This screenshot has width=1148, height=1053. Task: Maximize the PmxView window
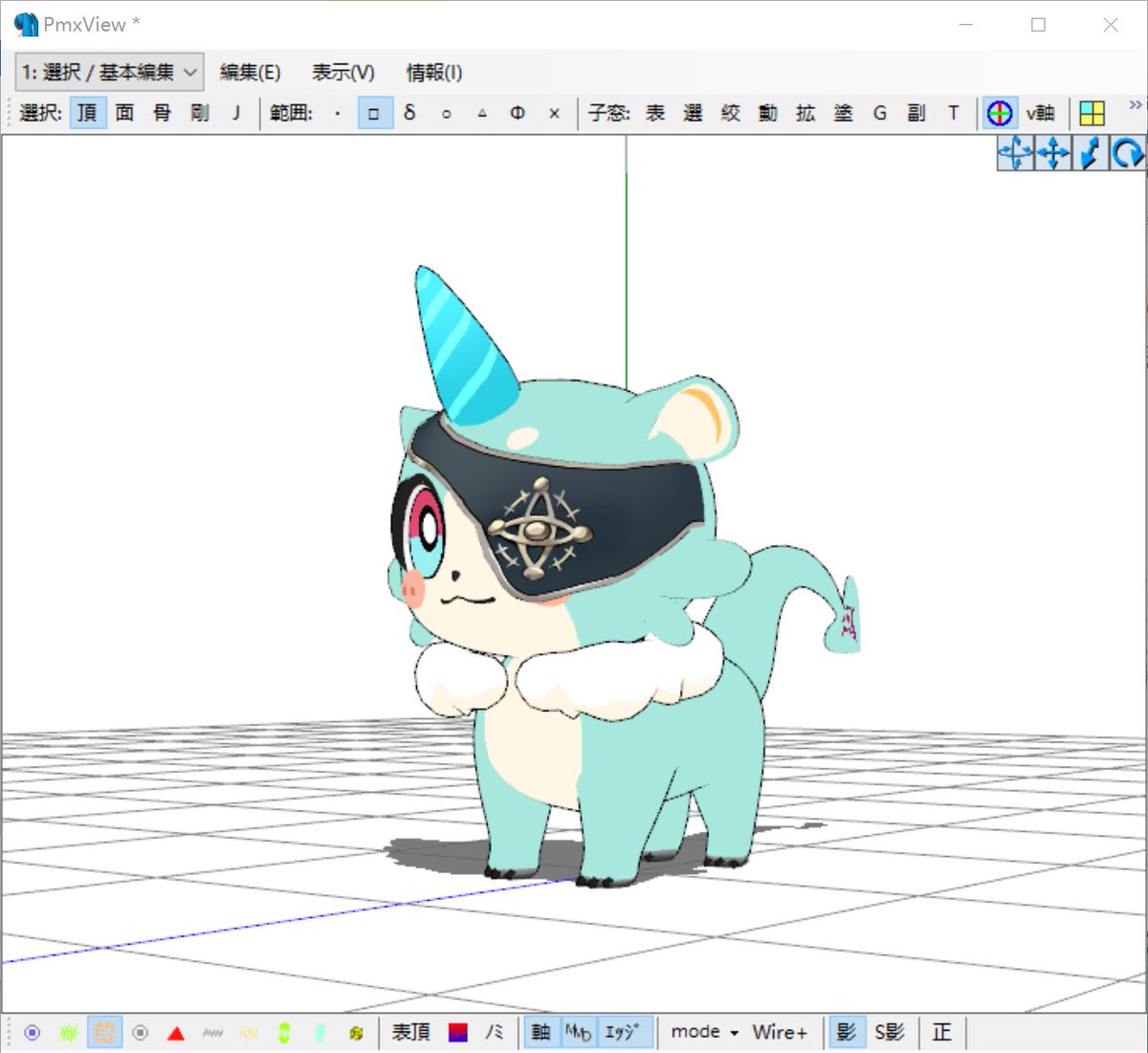[x=1038, y=25]
